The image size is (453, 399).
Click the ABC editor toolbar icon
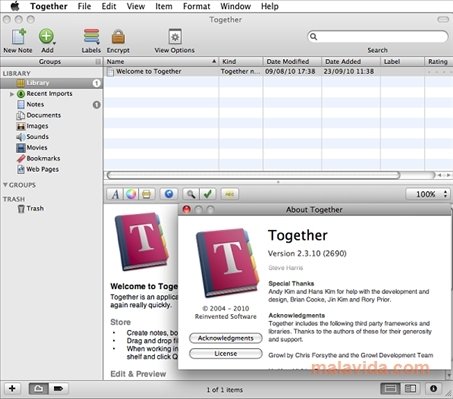pyautogui.click(x=230, y=194)
